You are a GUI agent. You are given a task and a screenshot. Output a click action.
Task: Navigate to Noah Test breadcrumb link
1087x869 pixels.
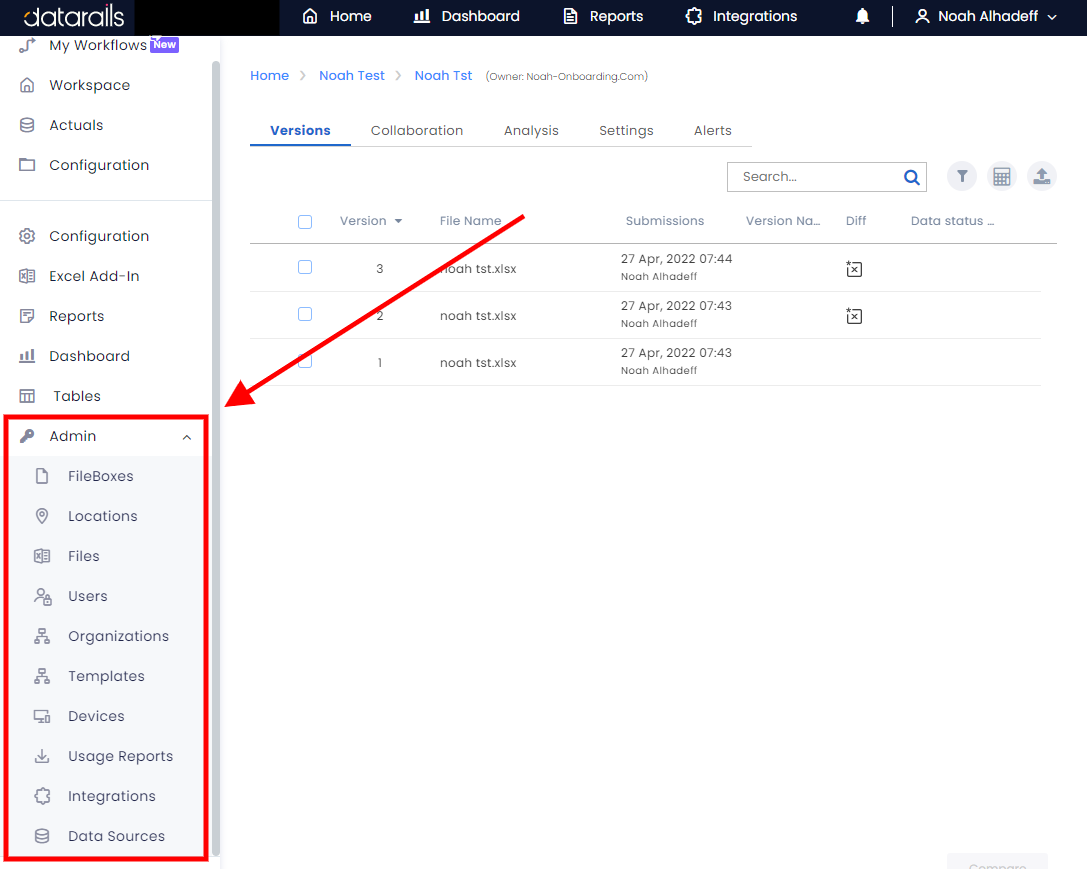(351, 75)
